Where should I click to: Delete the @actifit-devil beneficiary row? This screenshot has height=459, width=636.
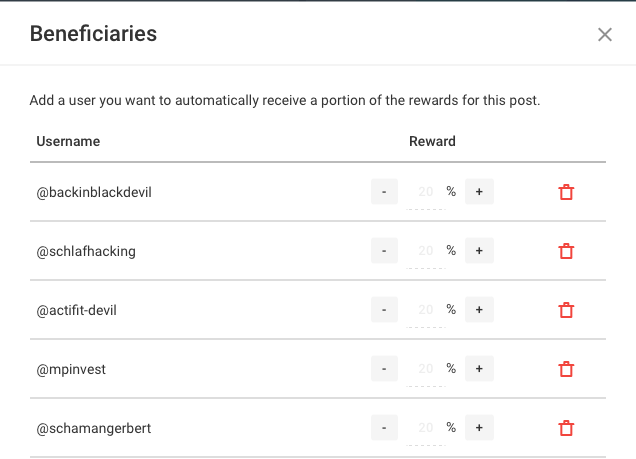[566, 310]
